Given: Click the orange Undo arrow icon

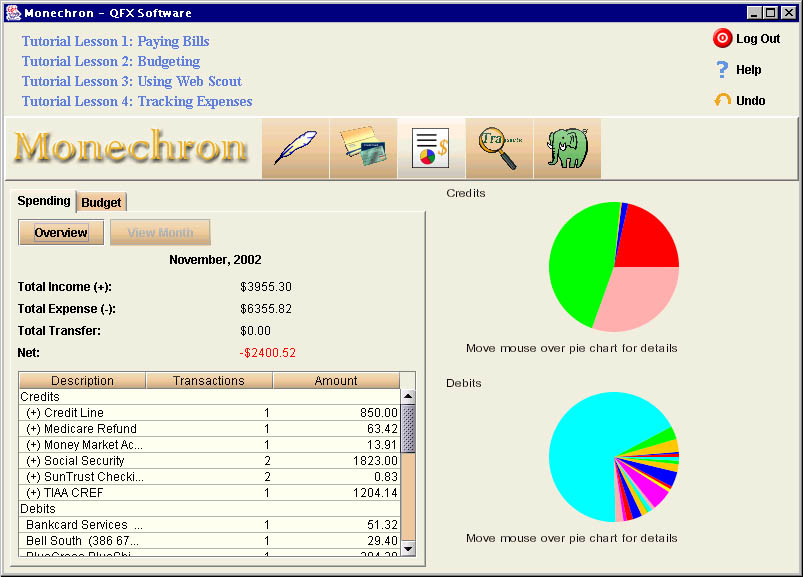Looking at the screenshot, I should pos(722,101).
